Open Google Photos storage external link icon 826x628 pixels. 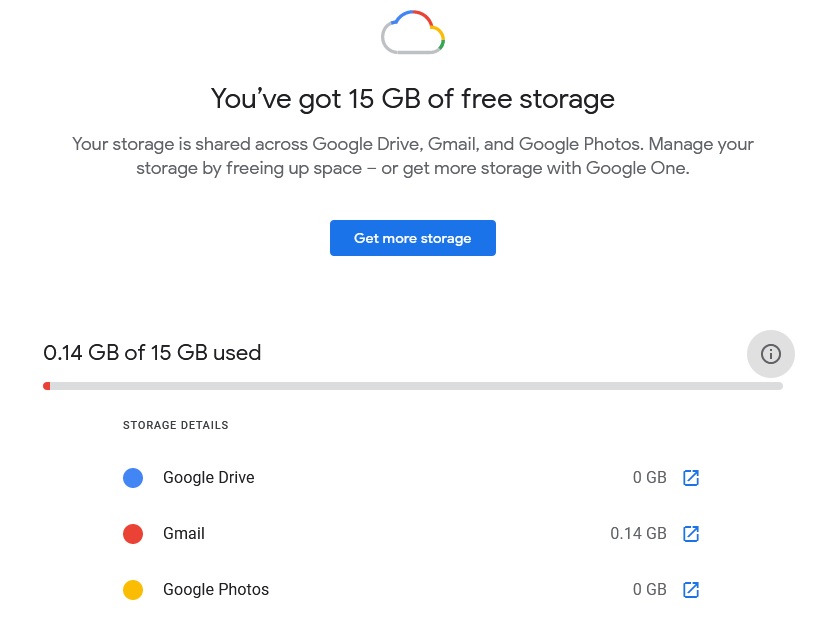coord(691,590)
